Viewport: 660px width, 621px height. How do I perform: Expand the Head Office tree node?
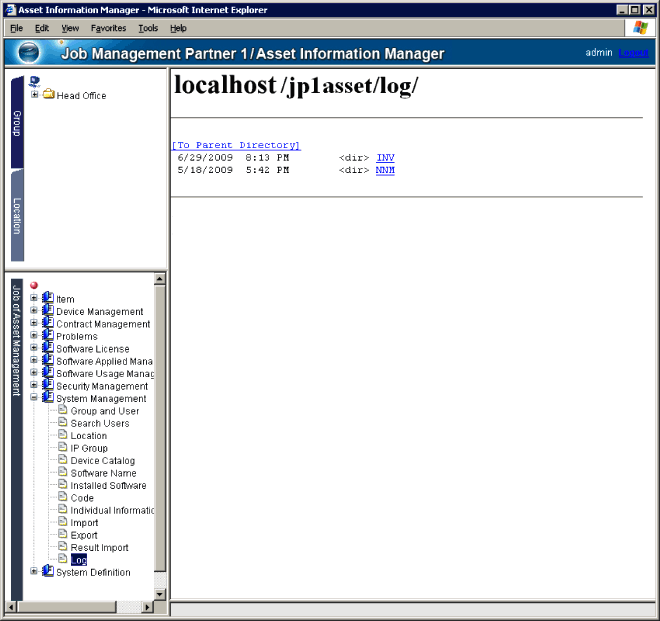point(35,95)
